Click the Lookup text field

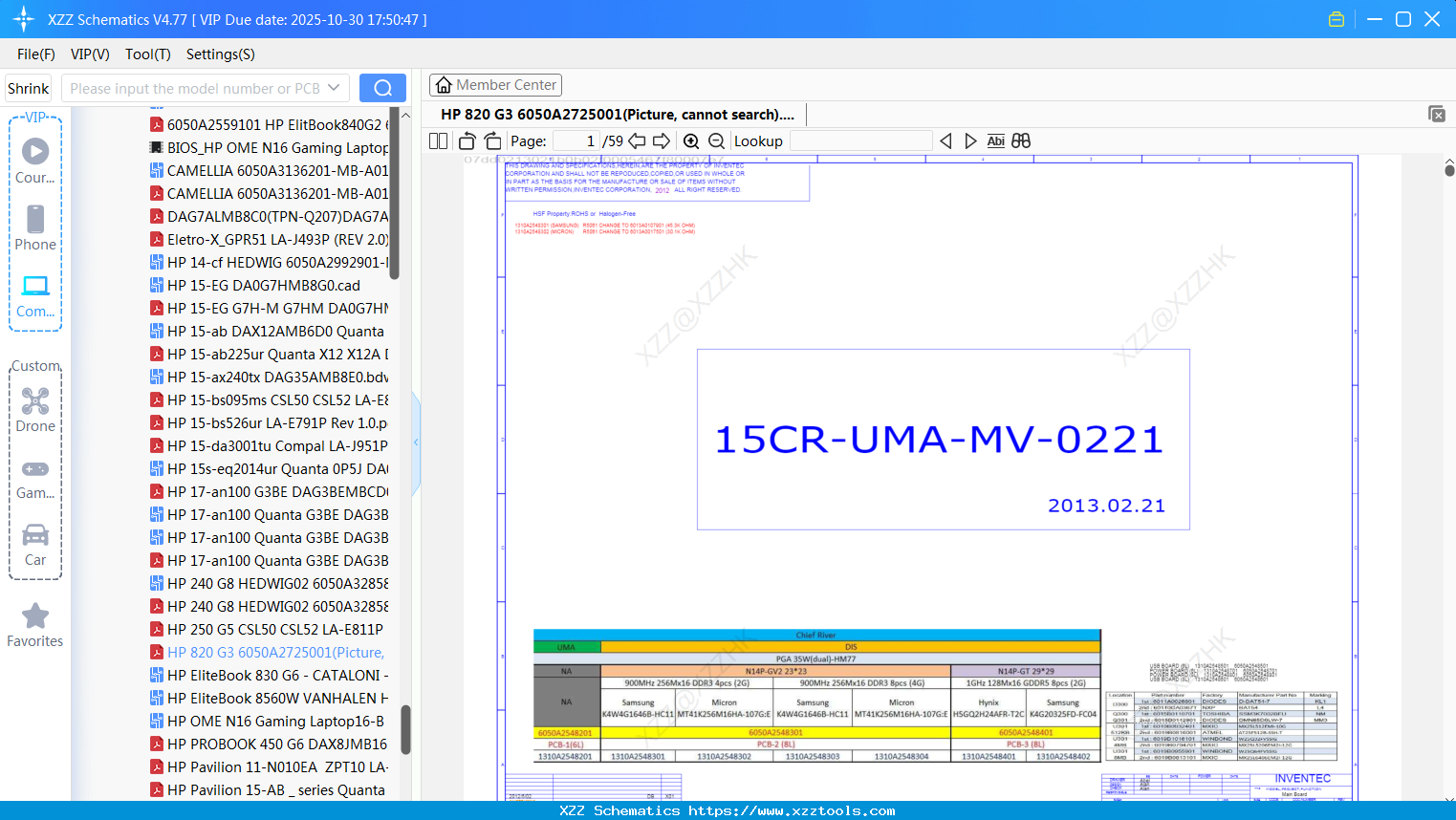pyautogui.click(x=860, y=140)
